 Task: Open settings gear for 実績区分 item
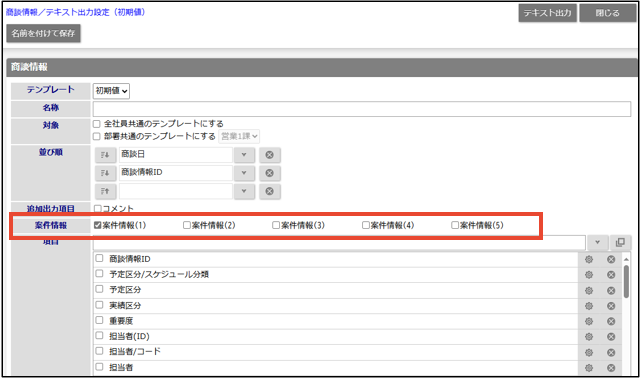coord(589,306)
